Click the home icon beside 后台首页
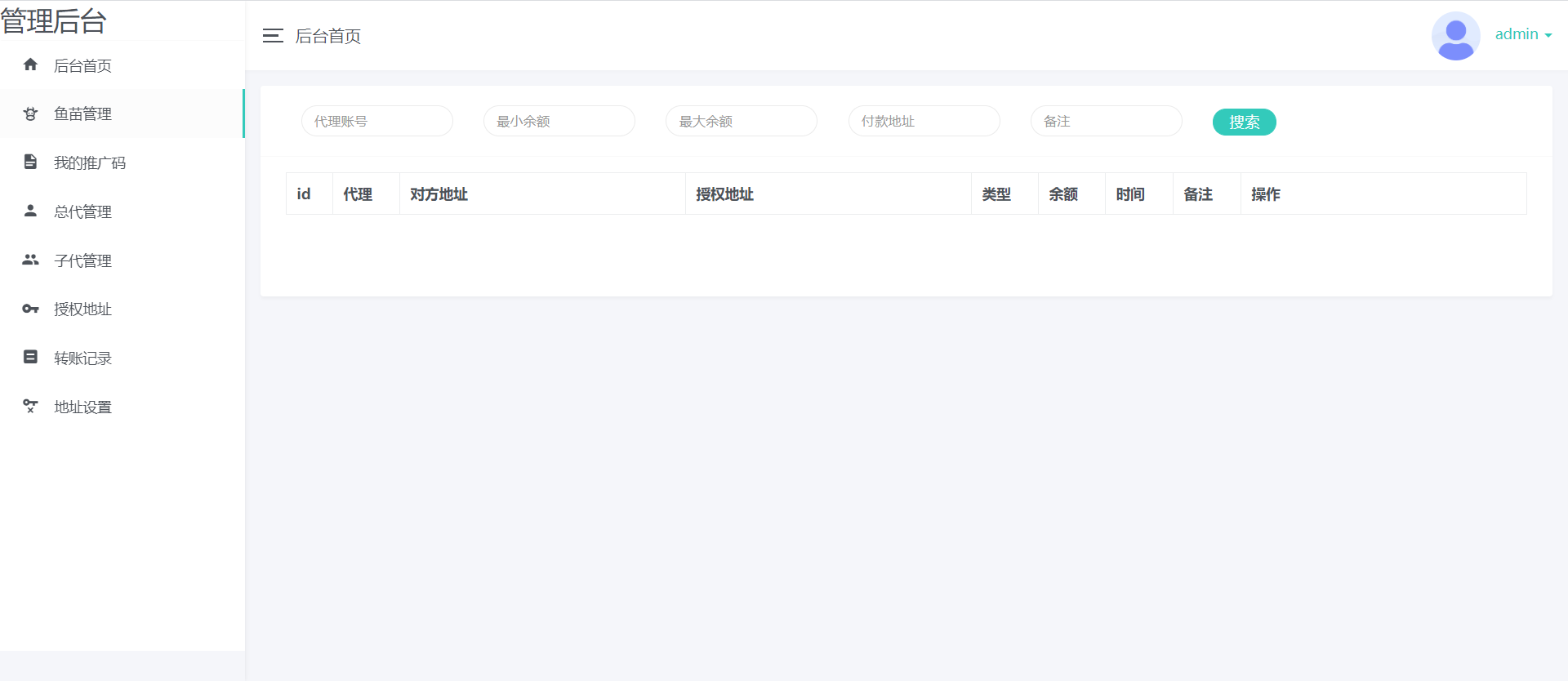The height and width of the screenshot is (681, 1568). (30, 65)
